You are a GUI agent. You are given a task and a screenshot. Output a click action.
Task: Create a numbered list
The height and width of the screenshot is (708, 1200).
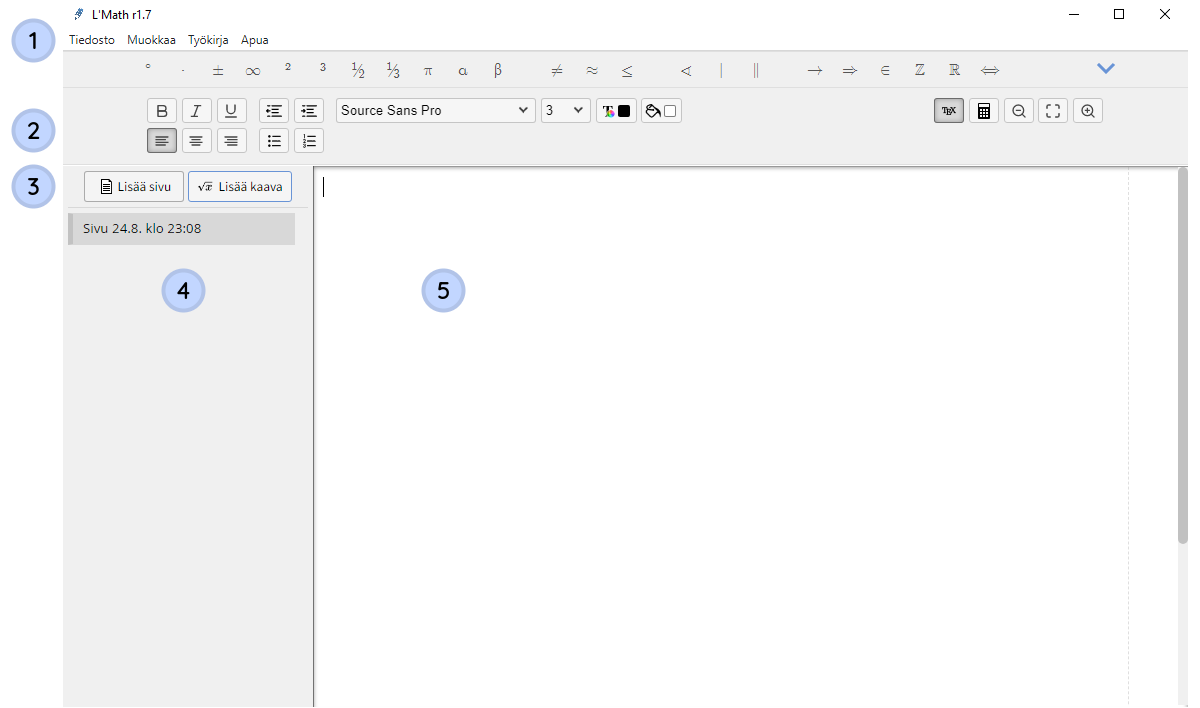[x=309, y=140]
